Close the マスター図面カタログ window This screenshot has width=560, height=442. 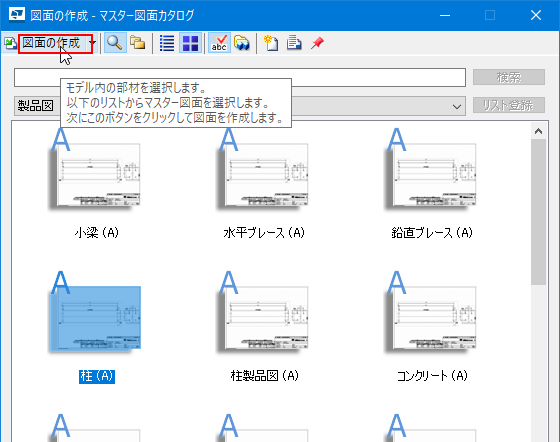pyautogui.click(x=536, y=15)
